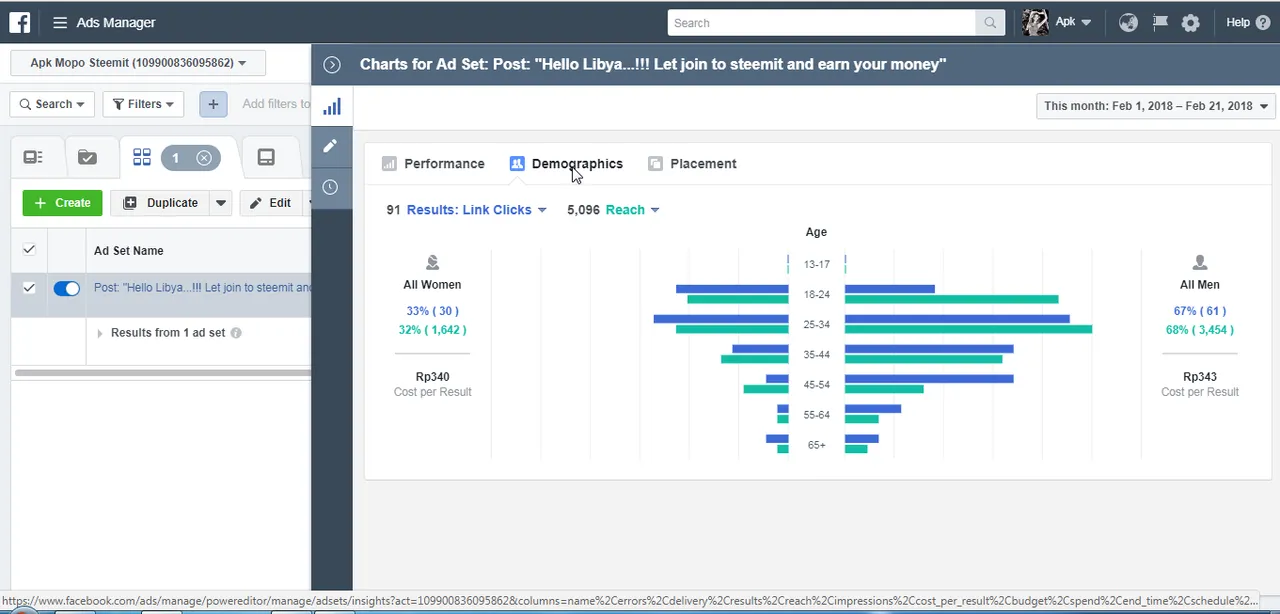The width and height of the screenshot is (1280, 614).
Task: Switch to the campaigns folder tab
Action: [x=88, y=157]
